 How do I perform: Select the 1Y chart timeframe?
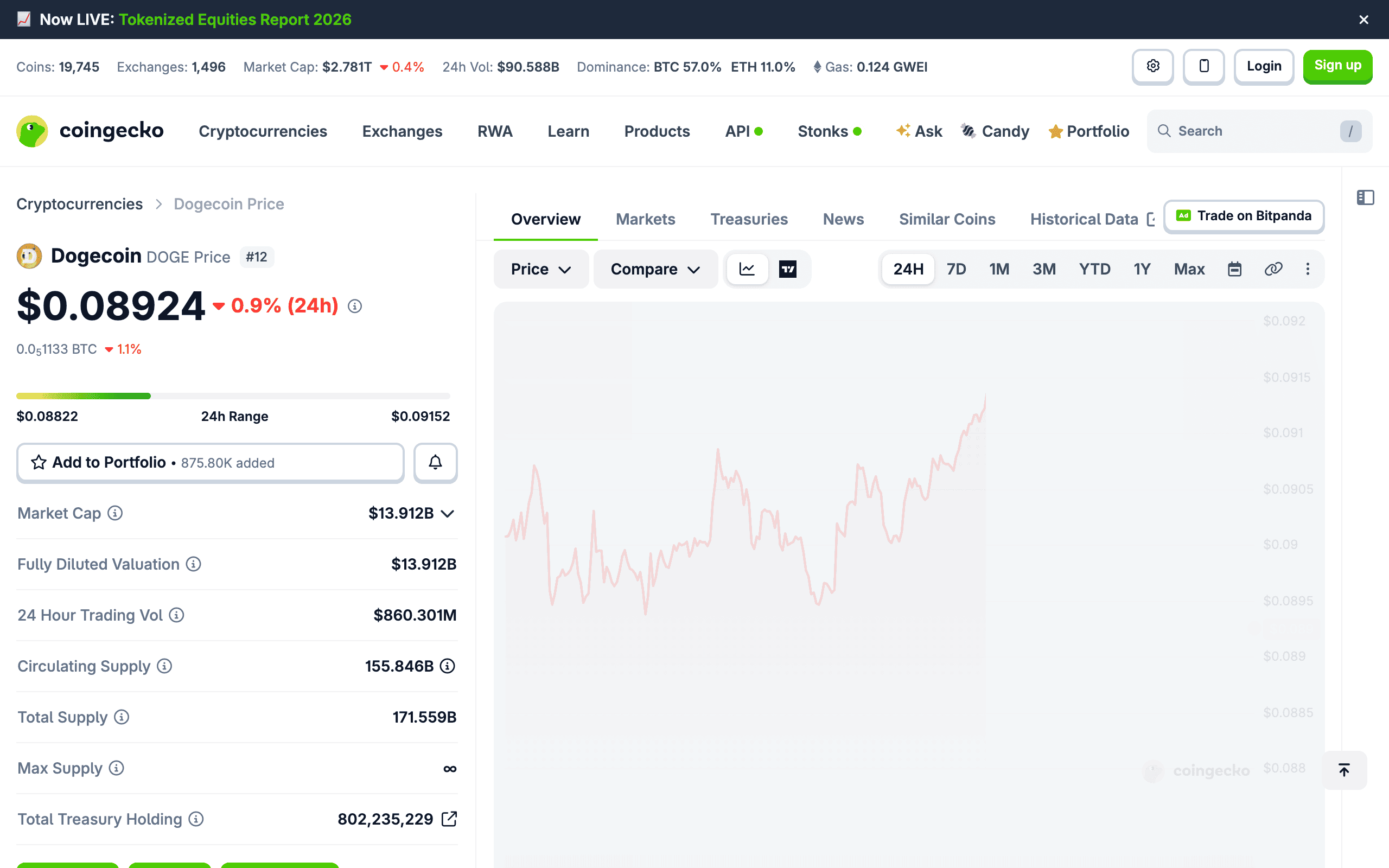(1142, 269)
